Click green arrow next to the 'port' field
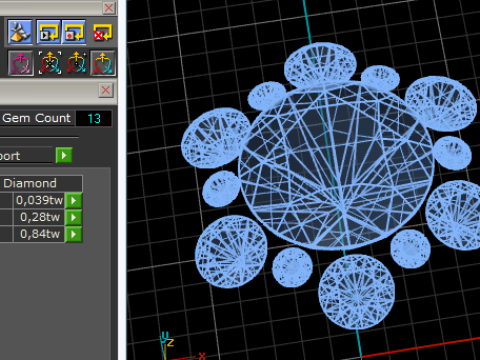 click(64, 155)
